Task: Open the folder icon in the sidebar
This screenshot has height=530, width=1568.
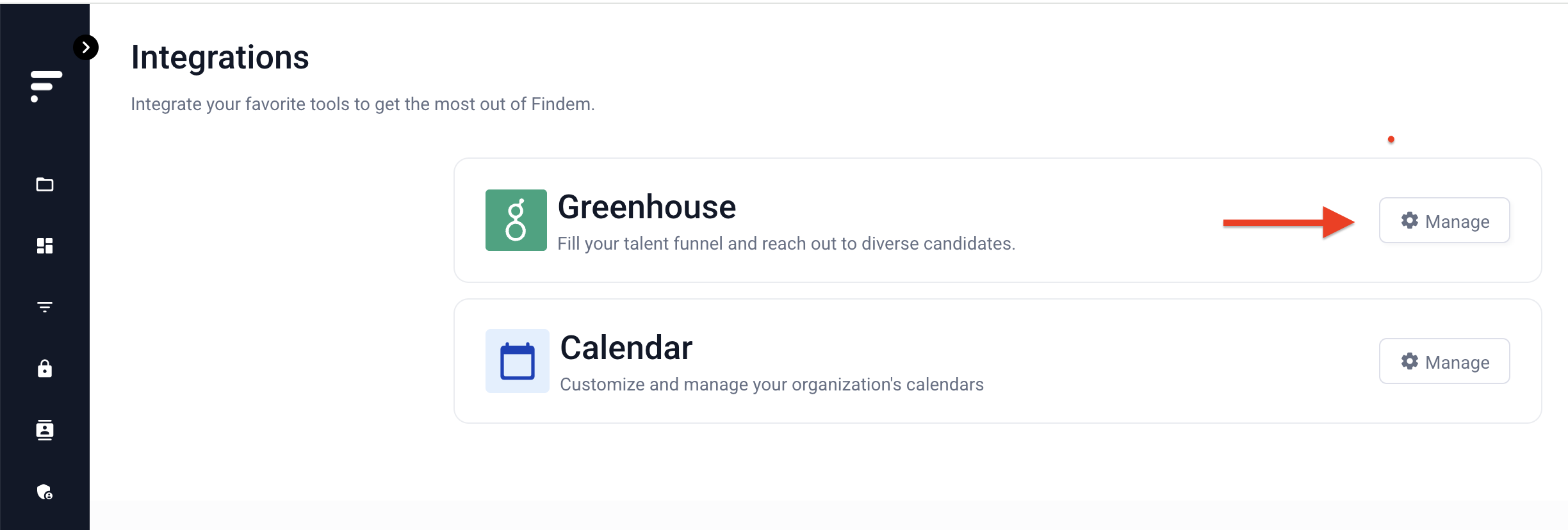Action: click(45, 184)
